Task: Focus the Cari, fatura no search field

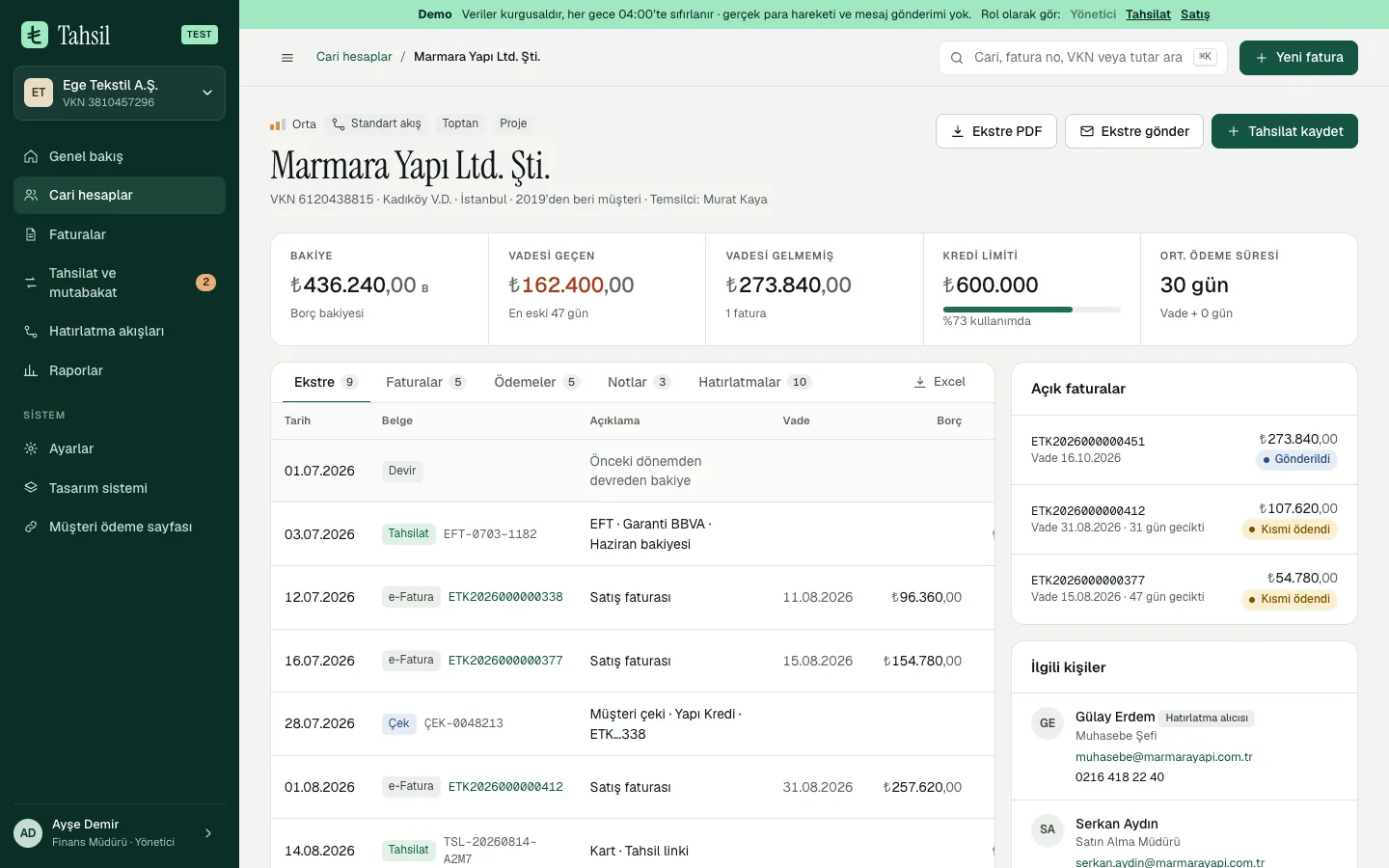Action: [1082, 58]
